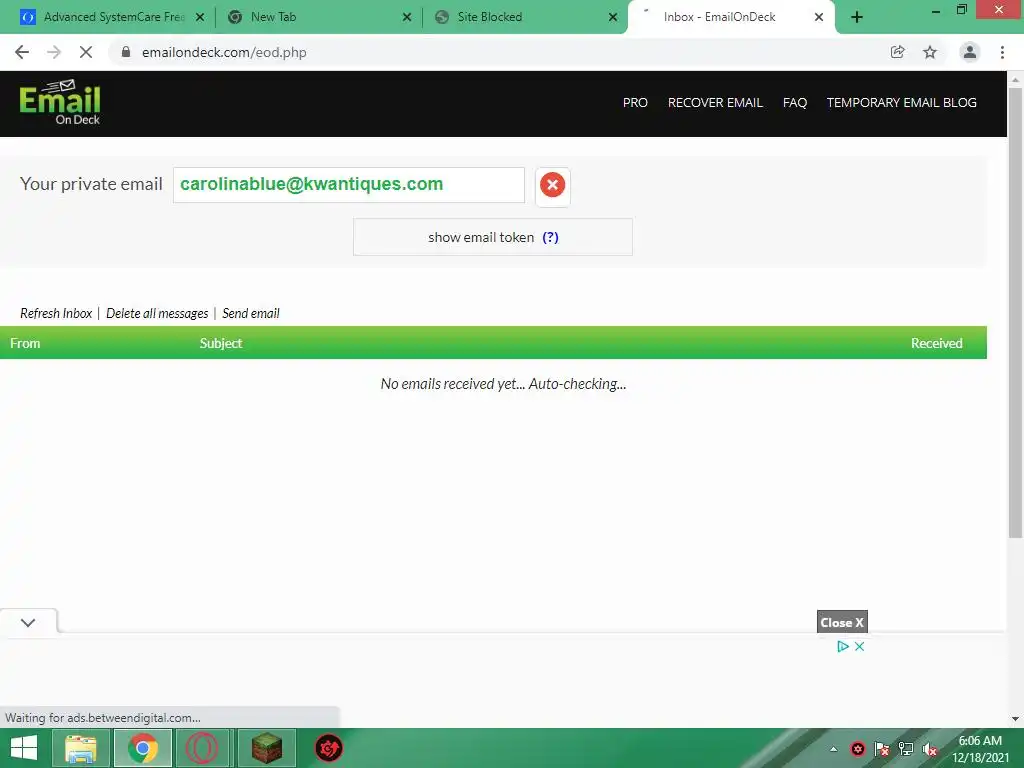Viewport: 1024px width, 768px height.
Task: Close the Inbox - EmailOnDeck tab
Action: tap(819, 18)
